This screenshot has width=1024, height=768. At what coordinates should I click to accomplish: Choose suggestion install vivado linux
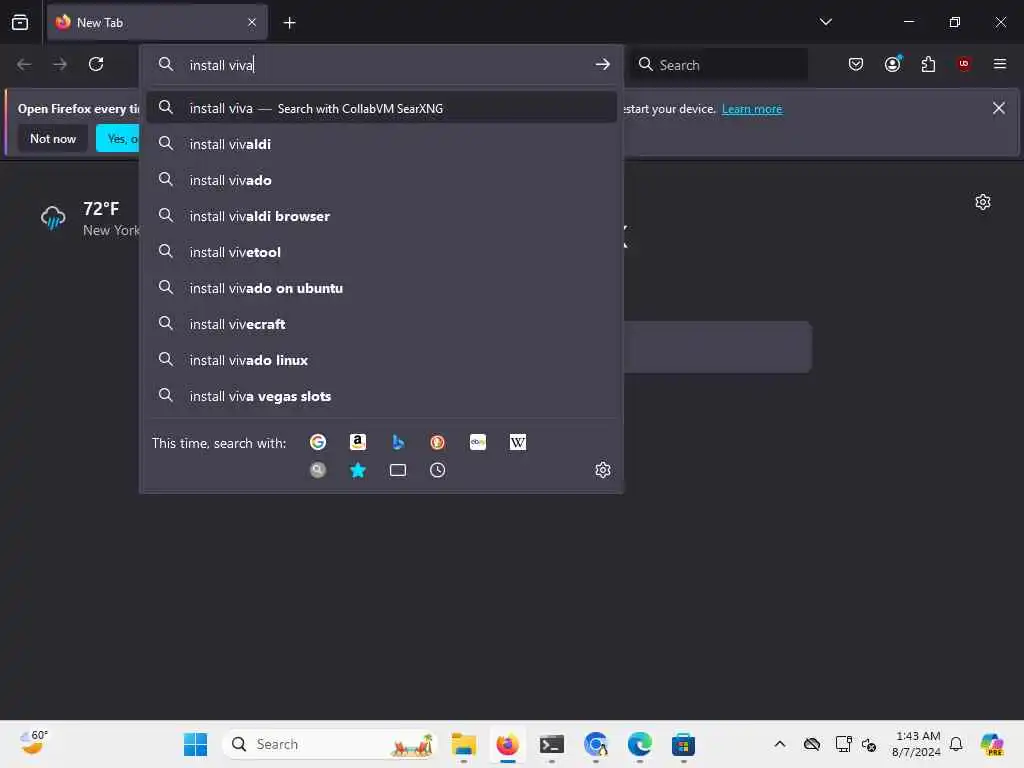[x=381, y=360]
